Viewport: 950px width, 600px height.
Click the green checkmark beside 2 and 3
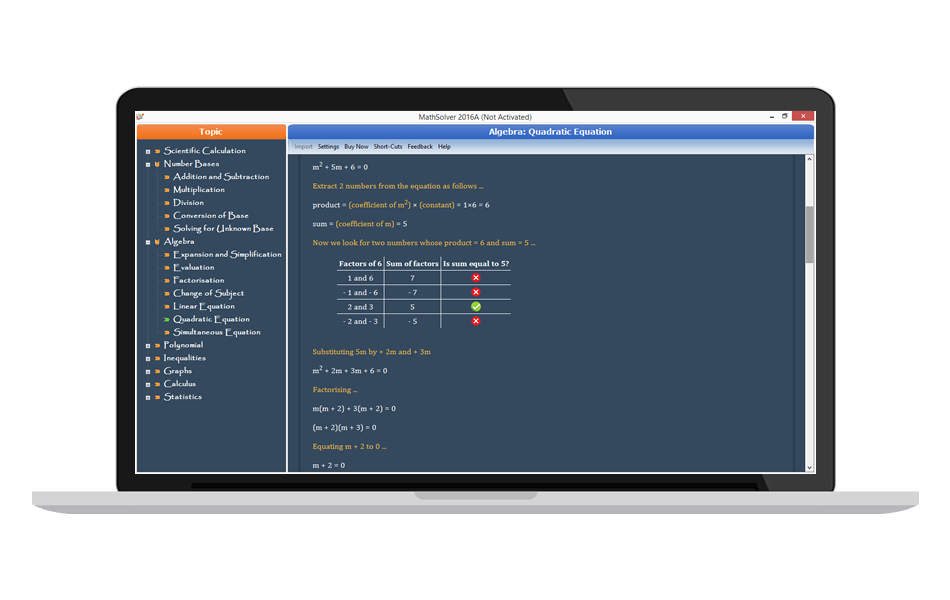475,306
